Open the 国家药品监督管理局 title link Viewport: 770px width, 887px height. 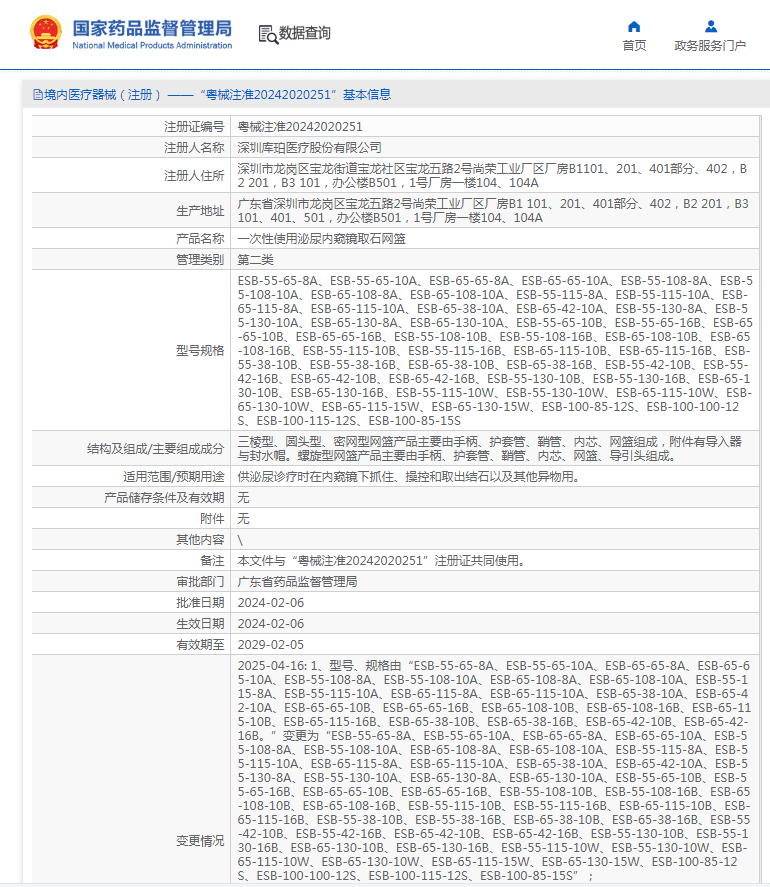point(152,28)
